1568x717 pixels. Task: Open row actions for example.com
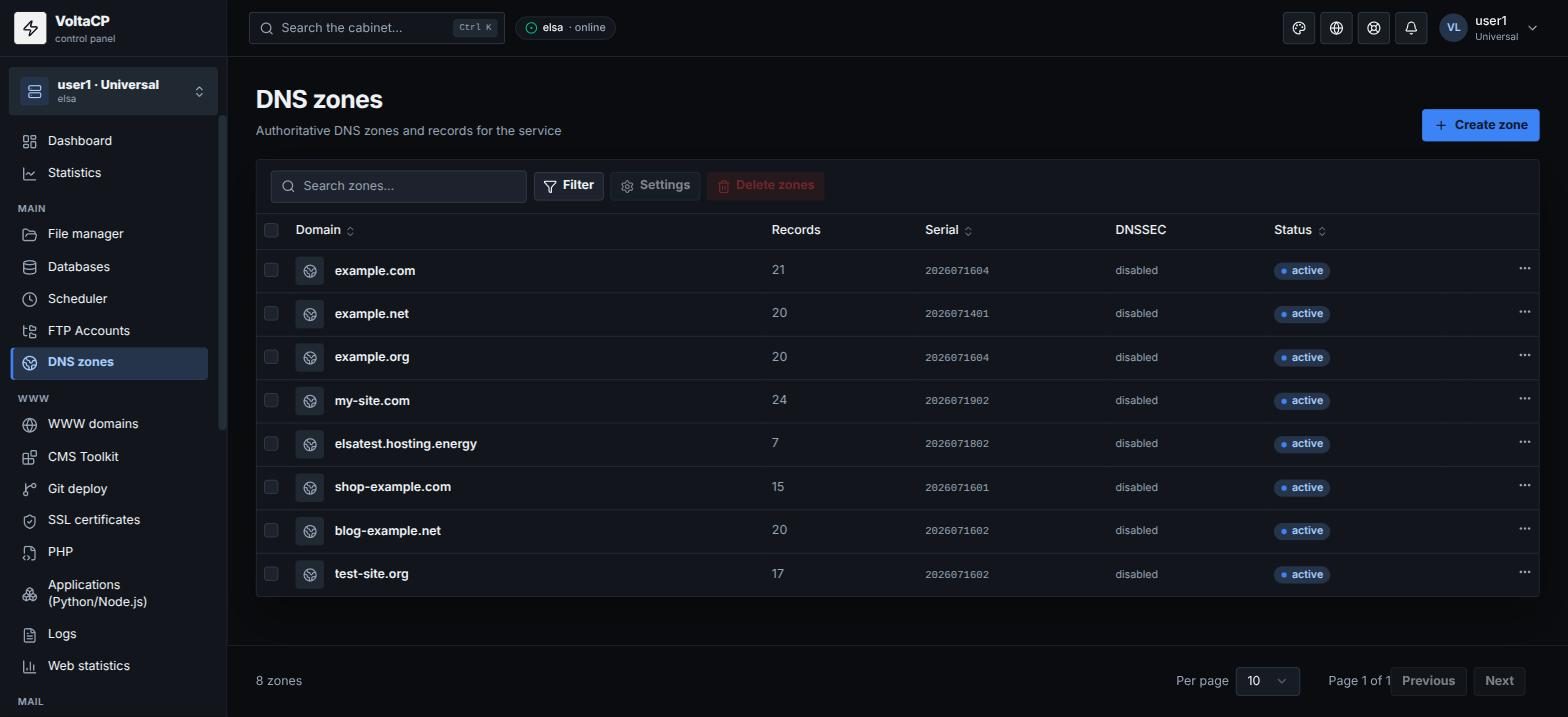coord(1524,268)
